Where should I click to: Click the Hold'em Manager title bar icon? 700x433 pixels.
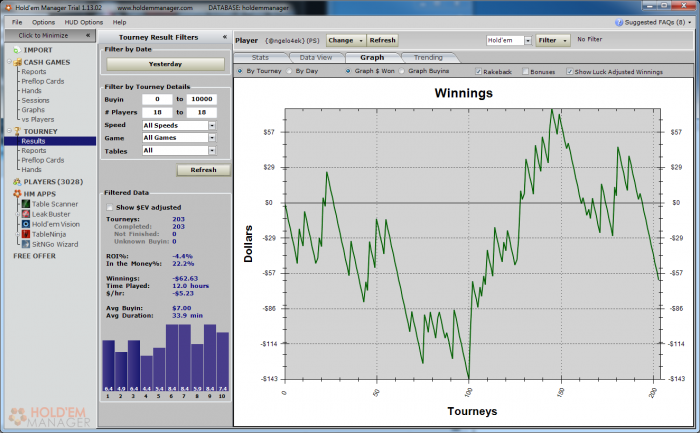point(8,8)
